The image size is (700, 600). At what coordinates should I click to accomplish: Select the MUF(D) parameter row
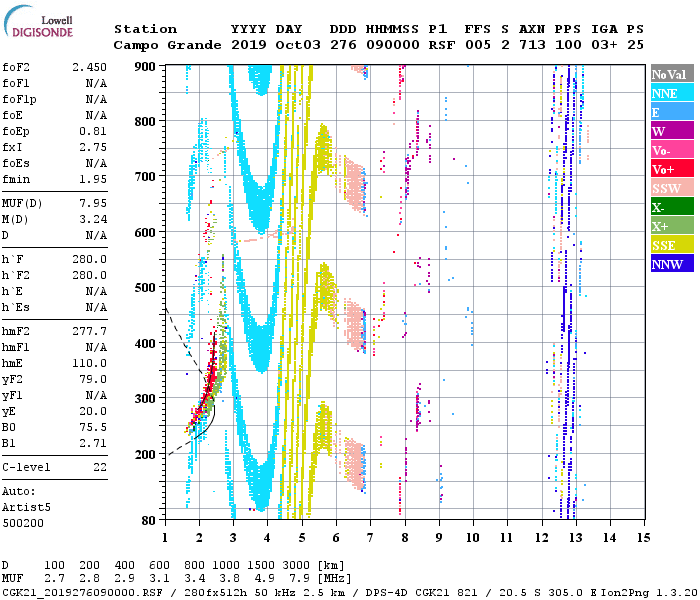tap(55, 204)
